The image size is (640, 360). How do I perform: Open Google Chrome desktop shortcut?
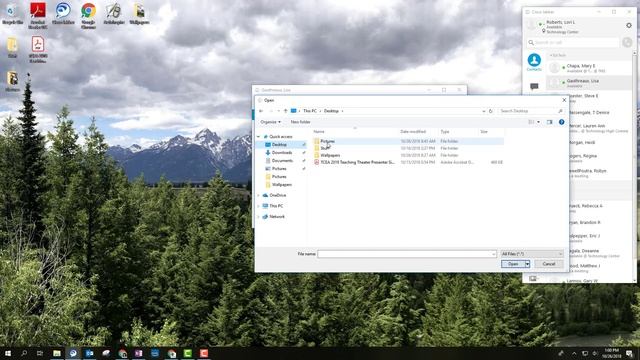[89, 15]
